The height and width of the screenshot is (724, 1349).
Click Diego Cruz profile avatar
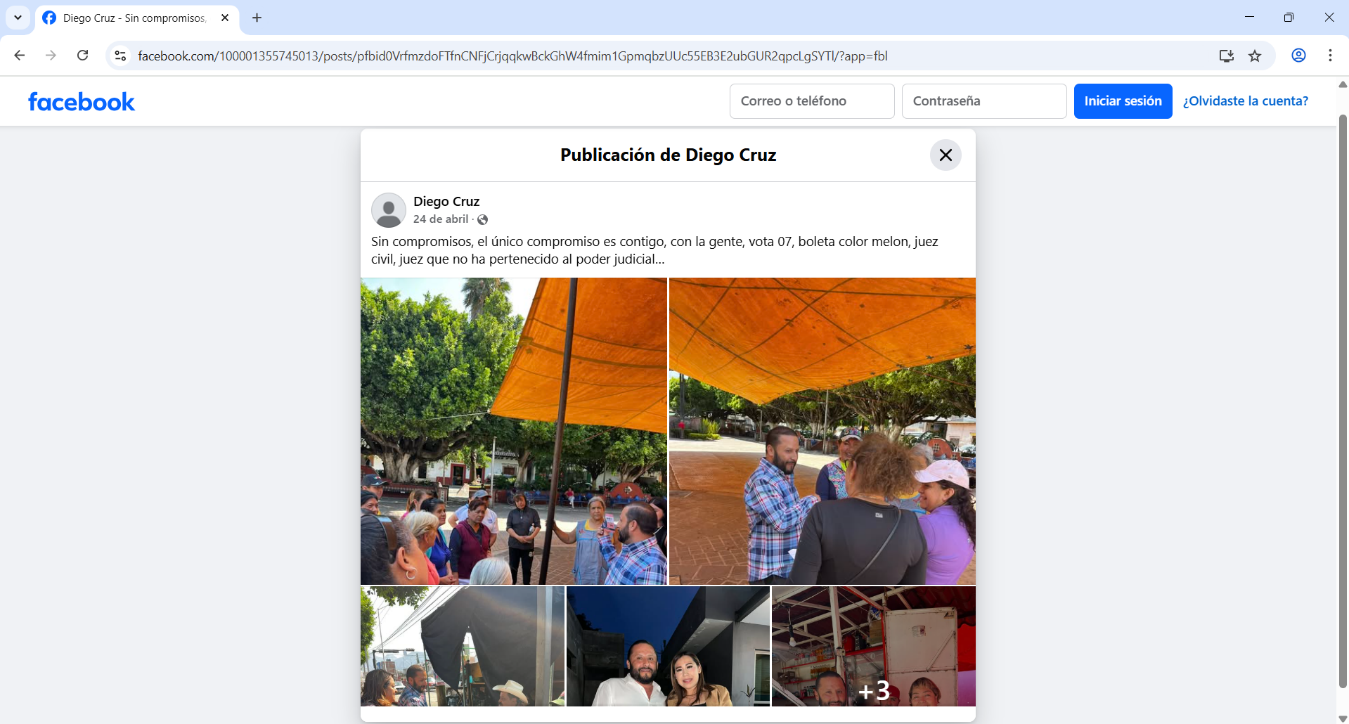[388, 210]
